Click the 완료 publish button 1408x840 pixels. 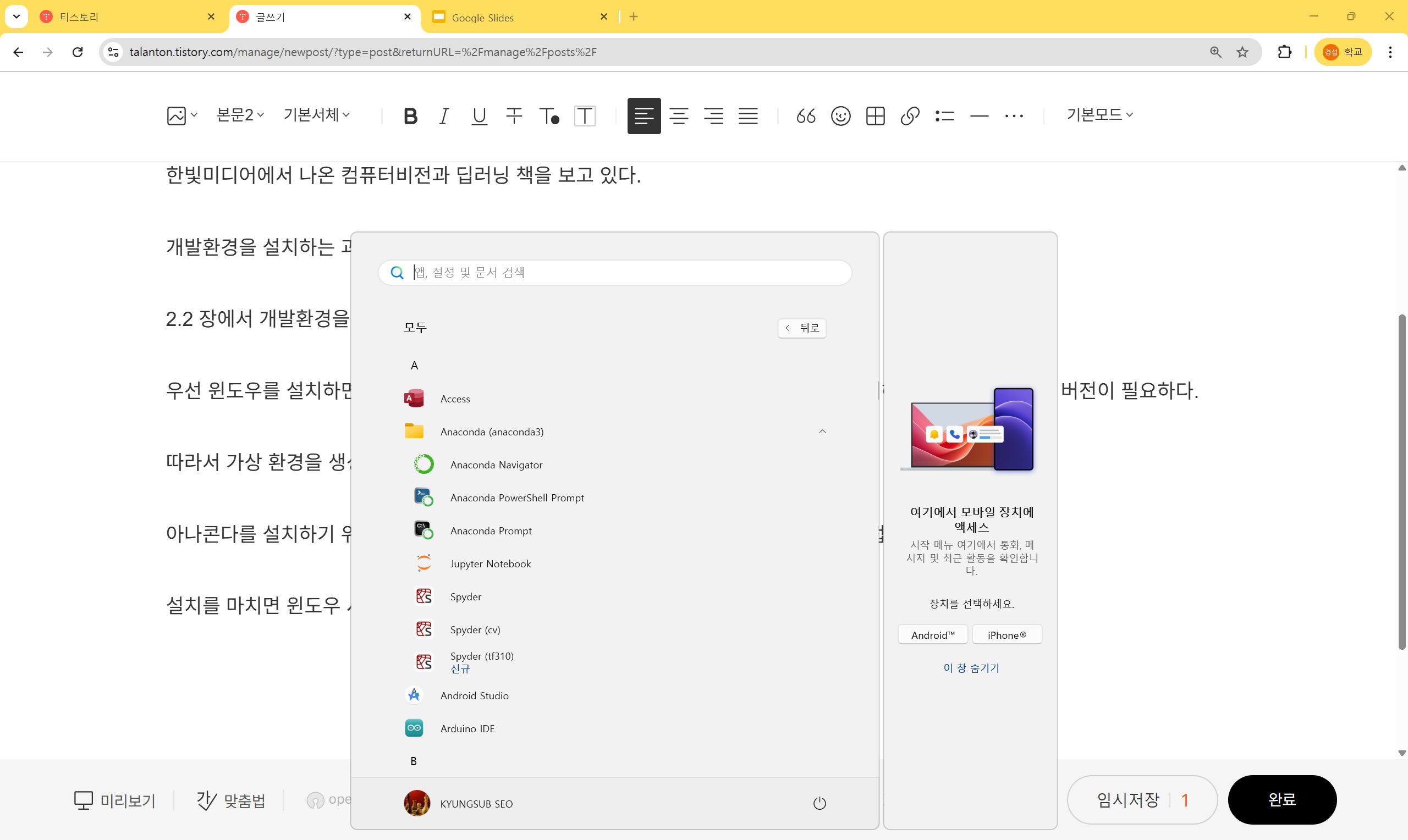[x=1281, y=799]
